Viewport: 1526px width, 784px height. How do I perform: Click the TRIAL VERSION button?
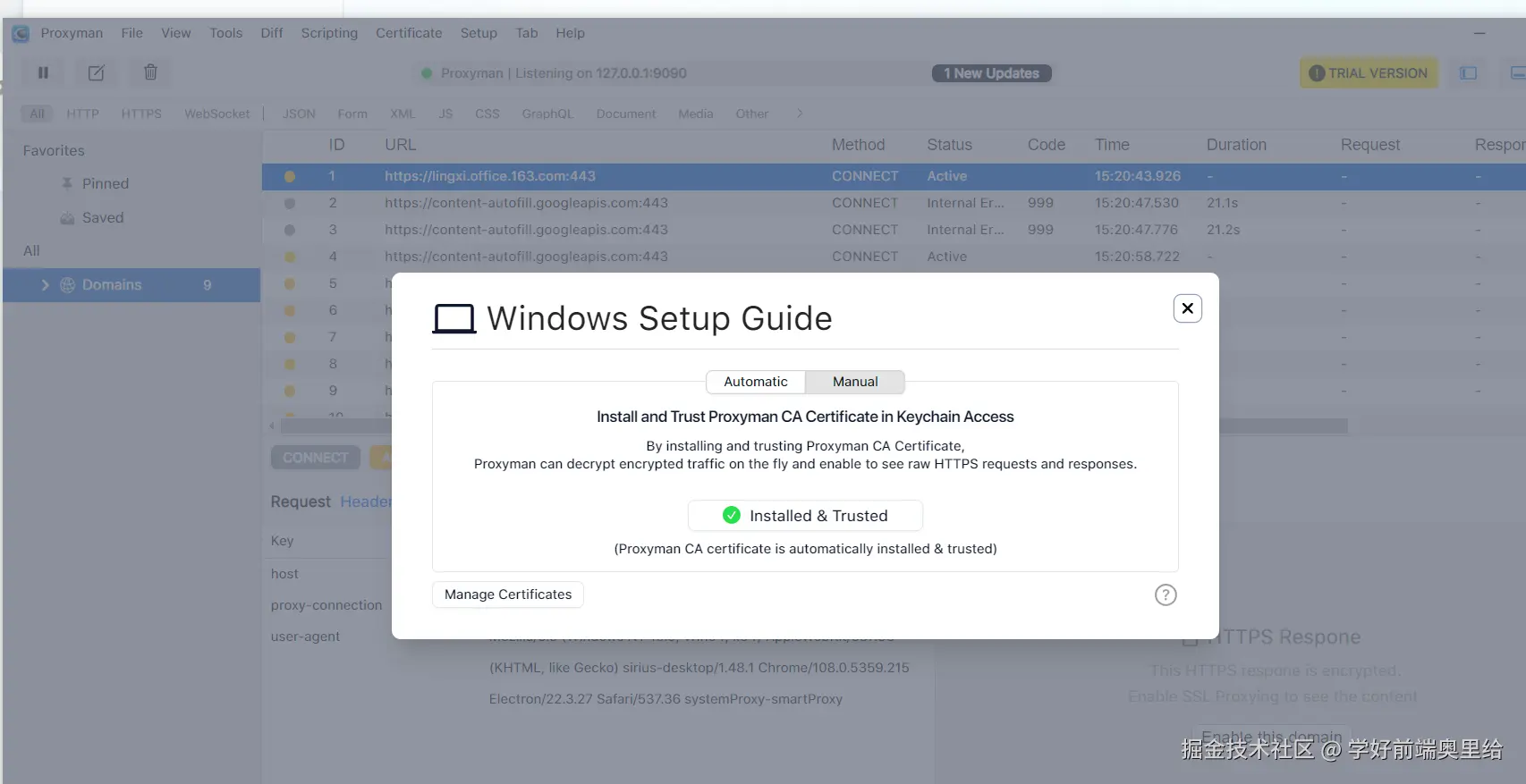[x=1369, y=73]
